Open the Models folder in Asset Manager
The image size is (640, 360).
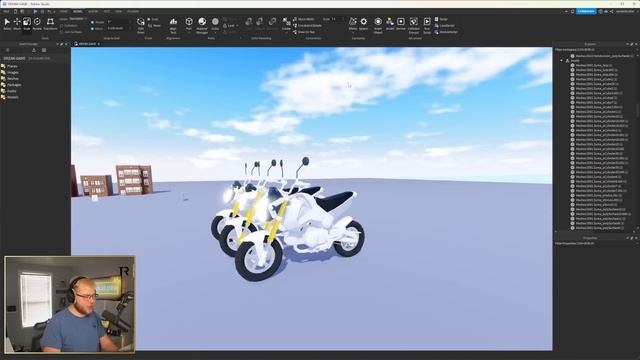(x=10, y=97)
